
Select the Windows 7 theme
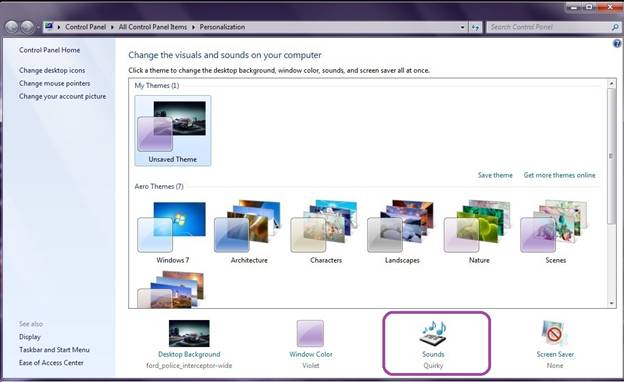click(172, 233)
